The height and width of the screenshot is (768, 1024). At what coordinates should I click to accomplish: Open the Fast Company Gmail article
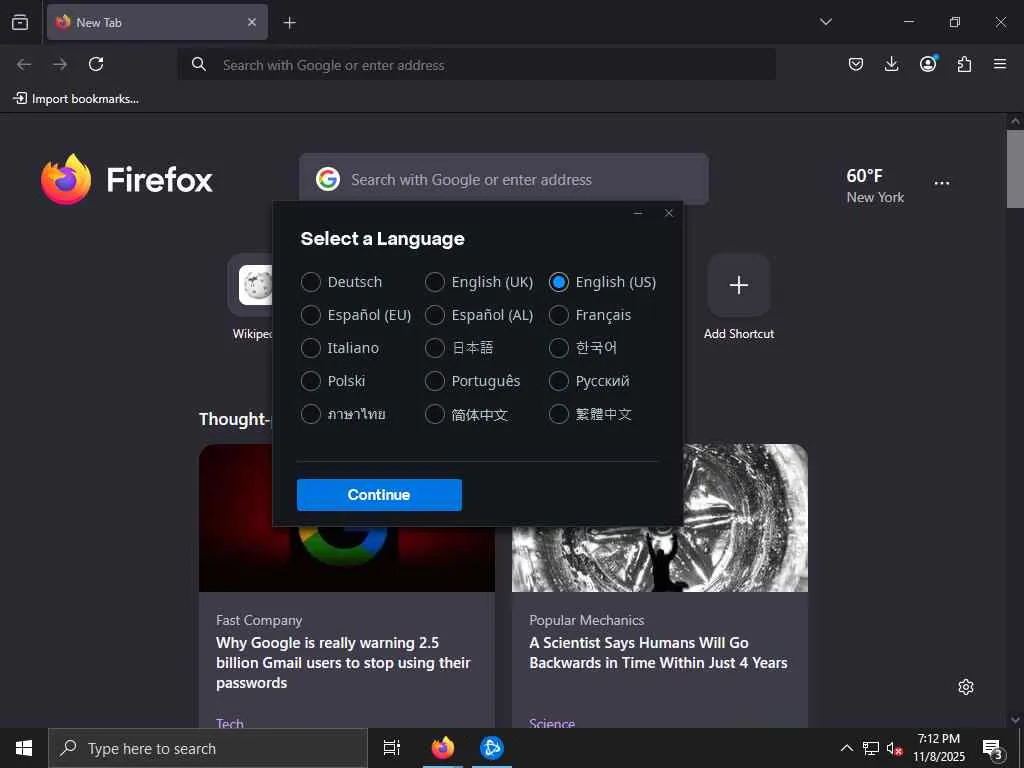tap(344, 663)
